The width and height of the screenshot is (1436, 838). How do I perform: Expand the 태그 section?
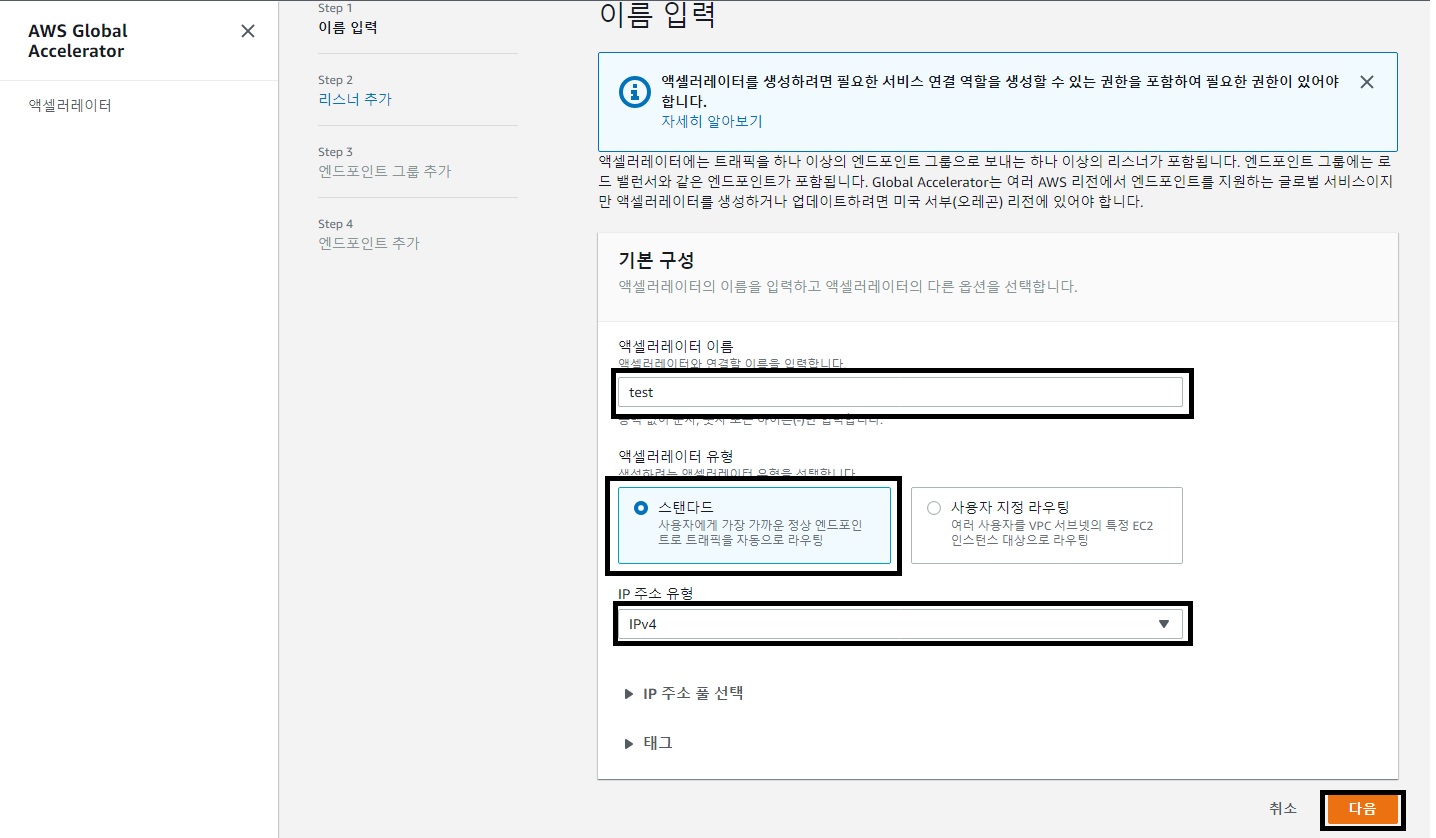point(648,743)
